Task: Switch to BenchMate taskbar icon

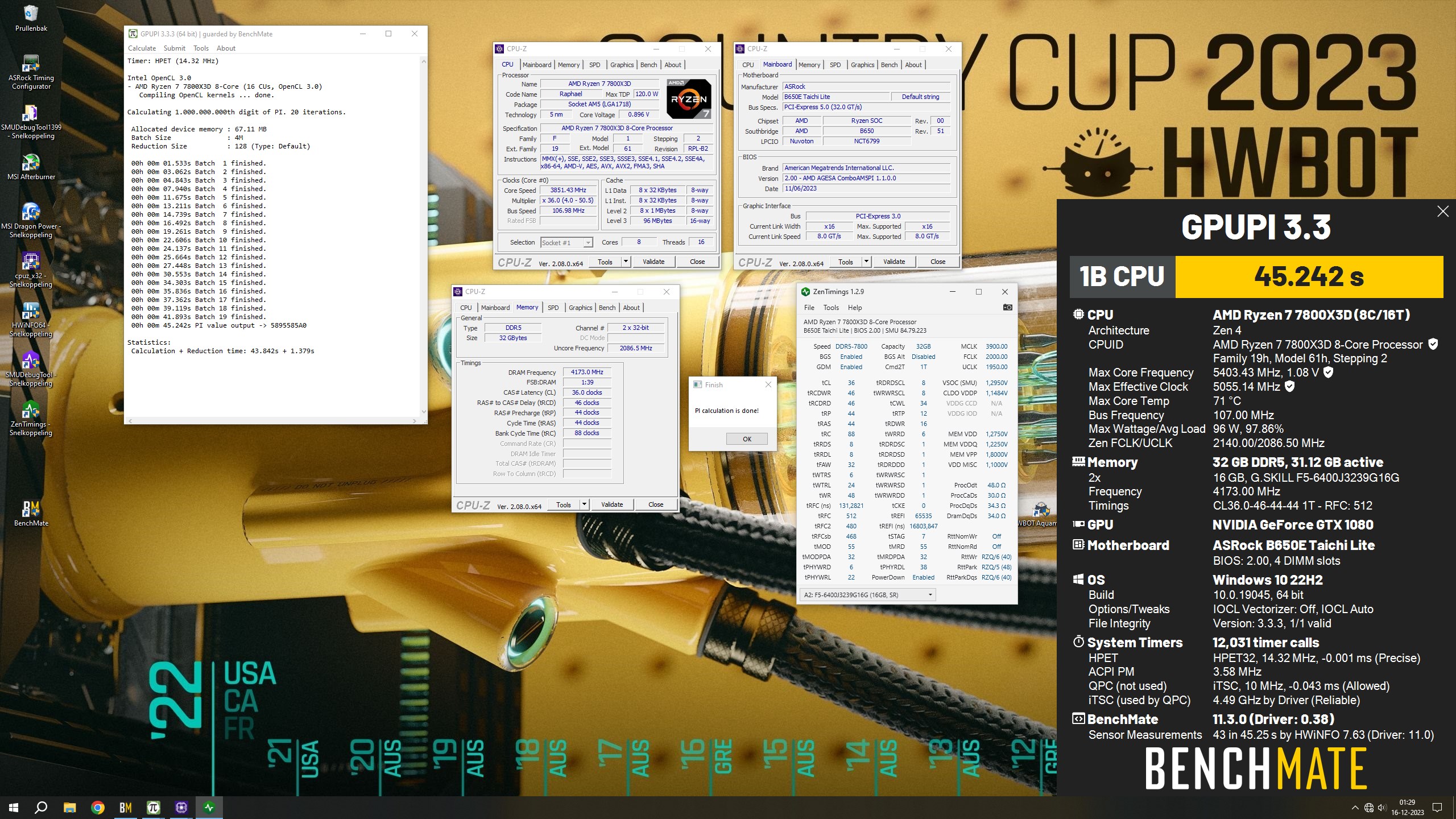Action: [x=125, y=808]
